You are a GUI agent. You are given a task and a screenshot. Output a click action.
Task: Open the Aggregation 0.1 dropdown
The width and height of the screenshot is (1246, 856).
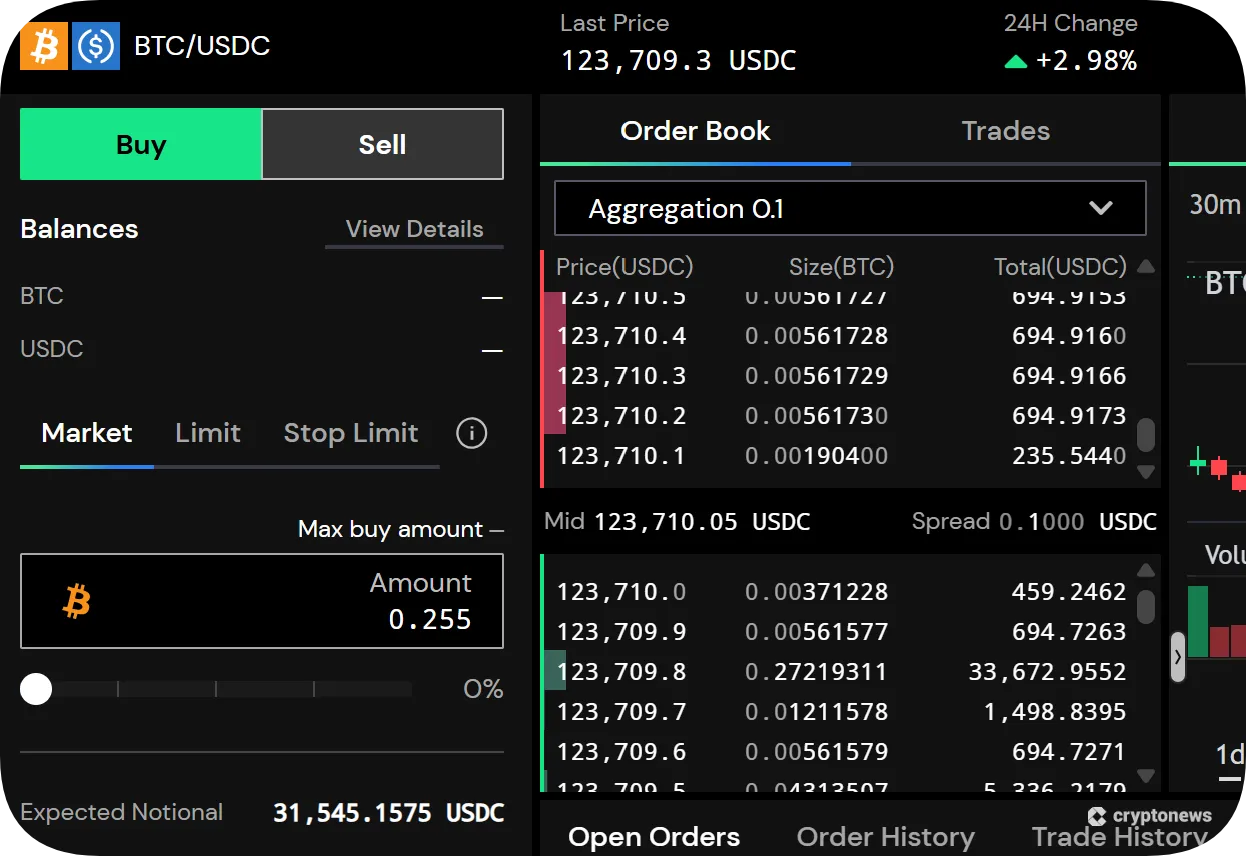tap(850, 208)
